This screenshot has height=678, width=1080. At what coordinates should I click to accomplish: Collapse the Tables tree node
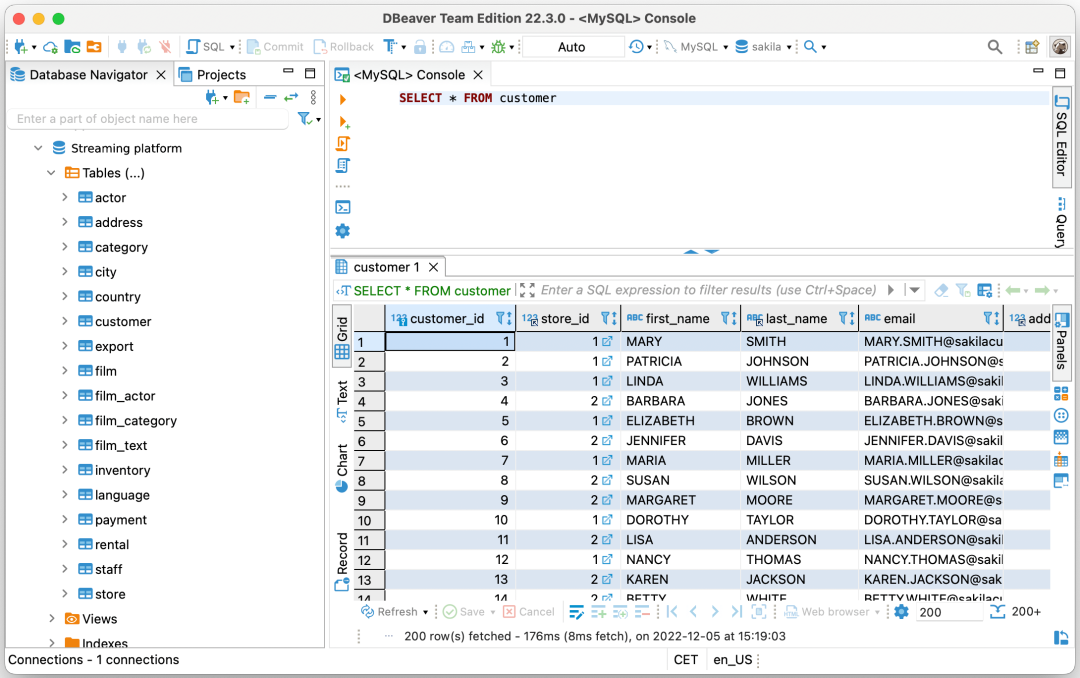52,172
